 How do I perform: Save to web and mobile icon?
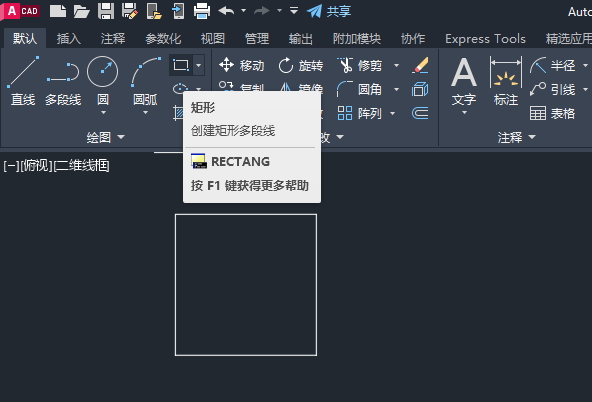(178, 11)
